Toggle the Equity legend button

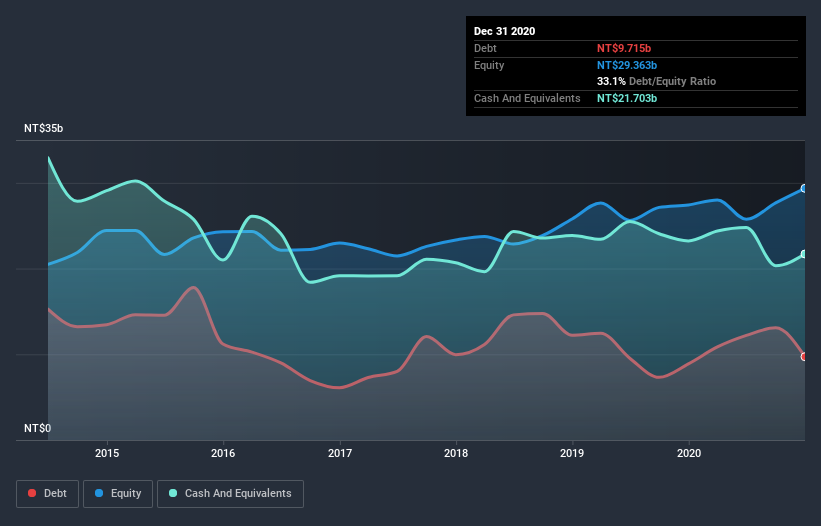coord(118,494)
